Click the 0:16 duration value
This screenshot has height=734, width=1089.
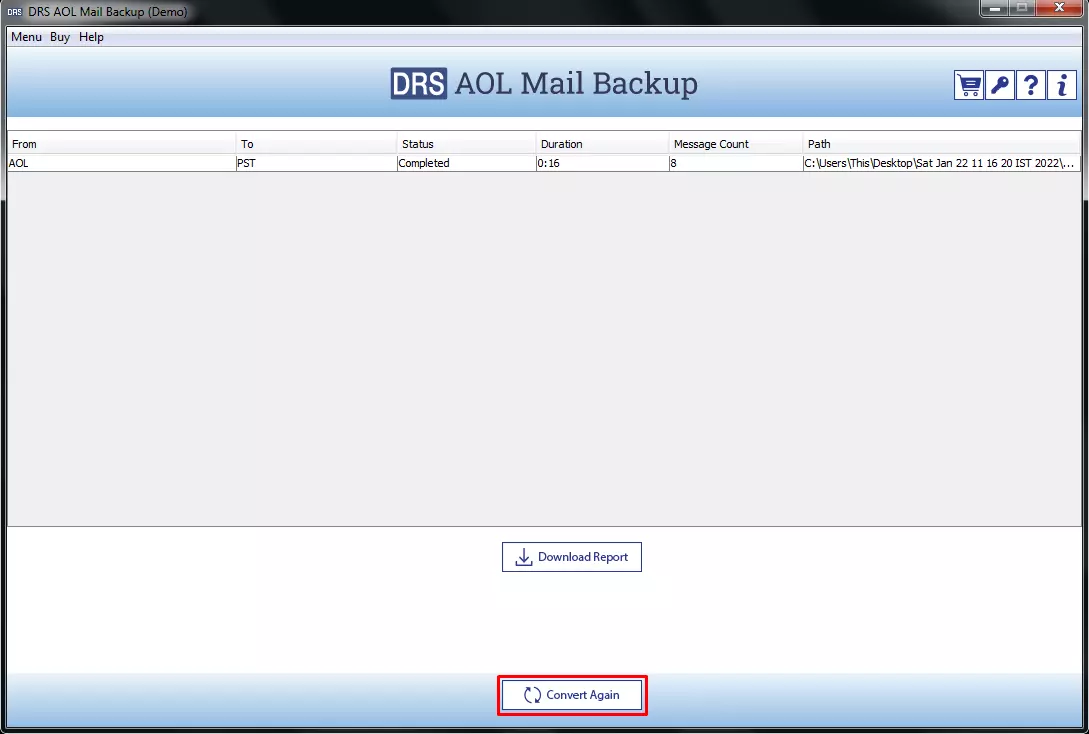(603, 163)
